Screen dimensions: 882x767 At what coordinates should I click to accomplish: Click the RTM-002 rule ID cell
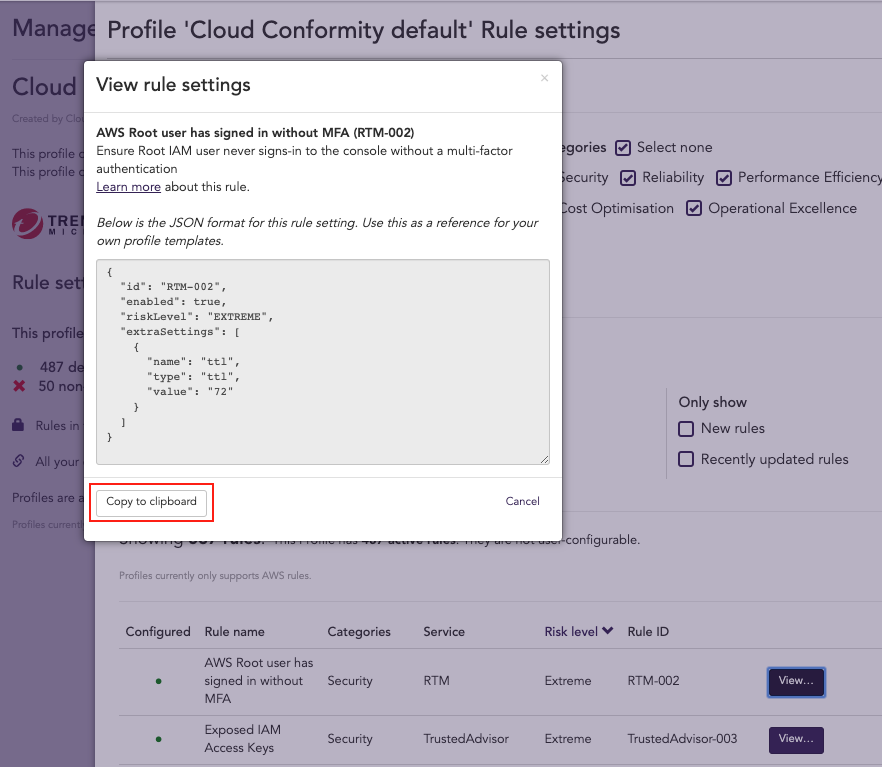pos(653,680)
